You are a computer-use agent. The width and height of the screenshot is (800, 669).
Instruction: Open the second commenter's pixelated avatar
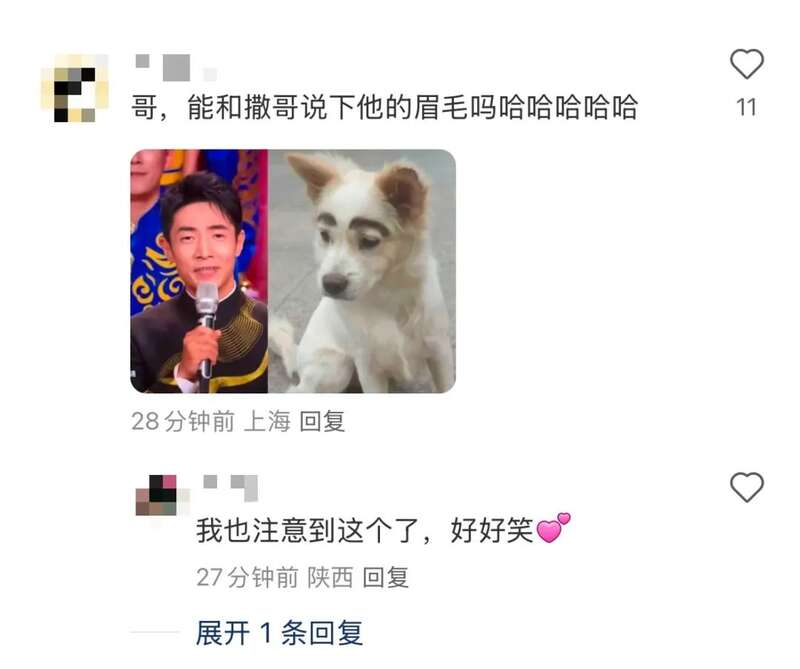(x=162, y=495)
